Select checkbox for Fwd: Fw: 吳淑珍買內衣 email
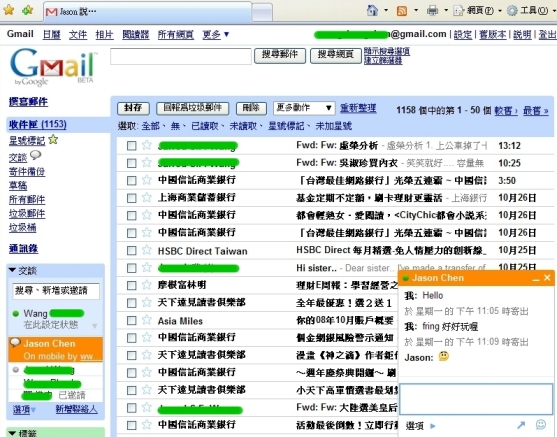 131,163
